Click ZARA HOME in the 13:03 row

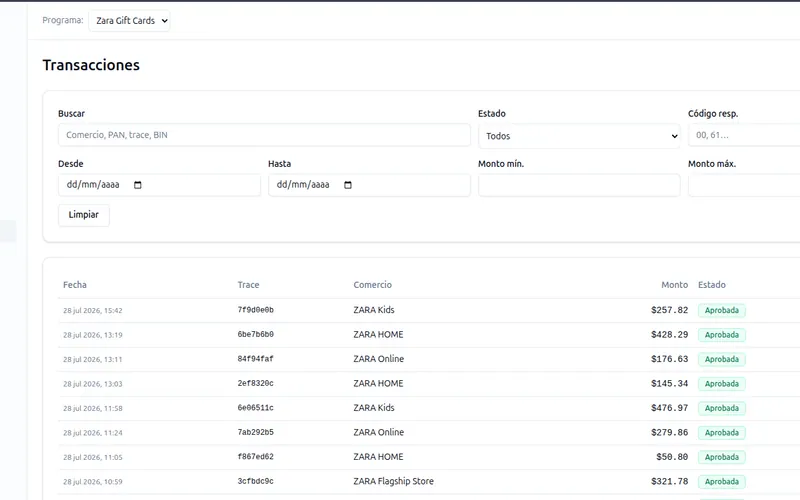pos(378,383)
